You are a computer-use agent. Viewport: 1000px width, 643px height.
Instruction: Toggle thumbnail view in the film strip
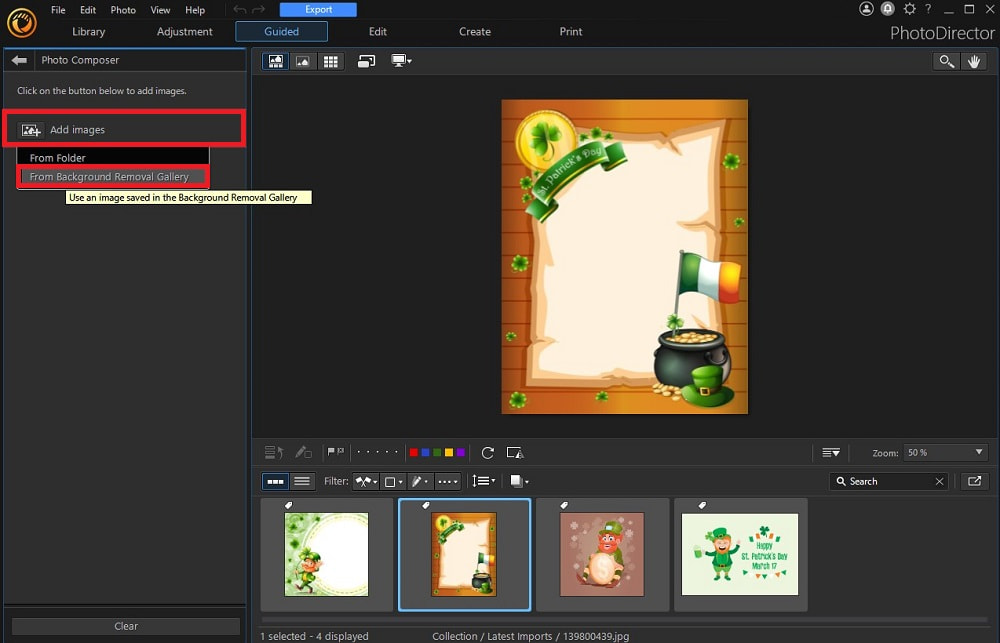(276, 481)
